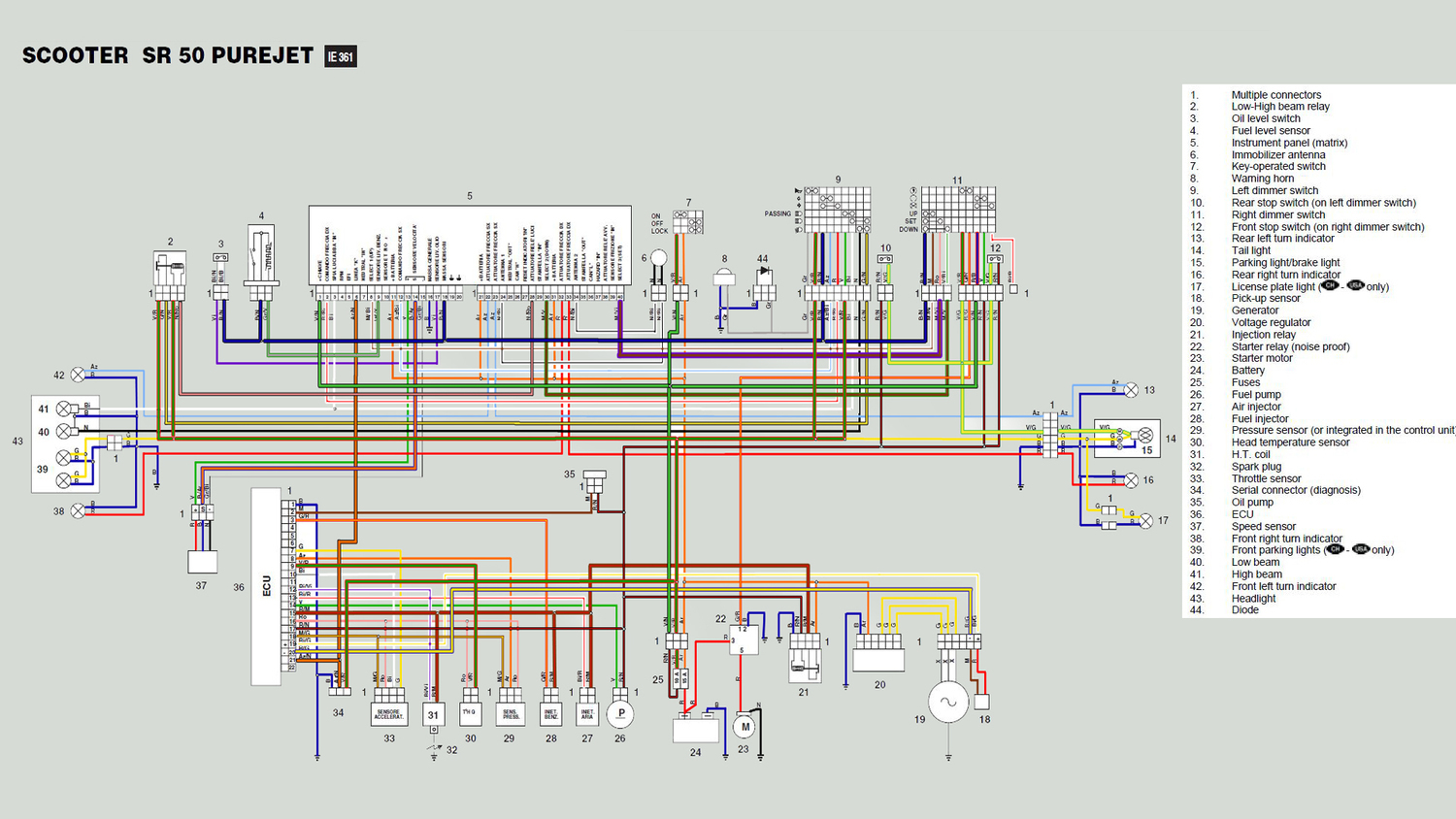Select the fuel pump P symbol
1456x819 pixels.
(620, 713)
